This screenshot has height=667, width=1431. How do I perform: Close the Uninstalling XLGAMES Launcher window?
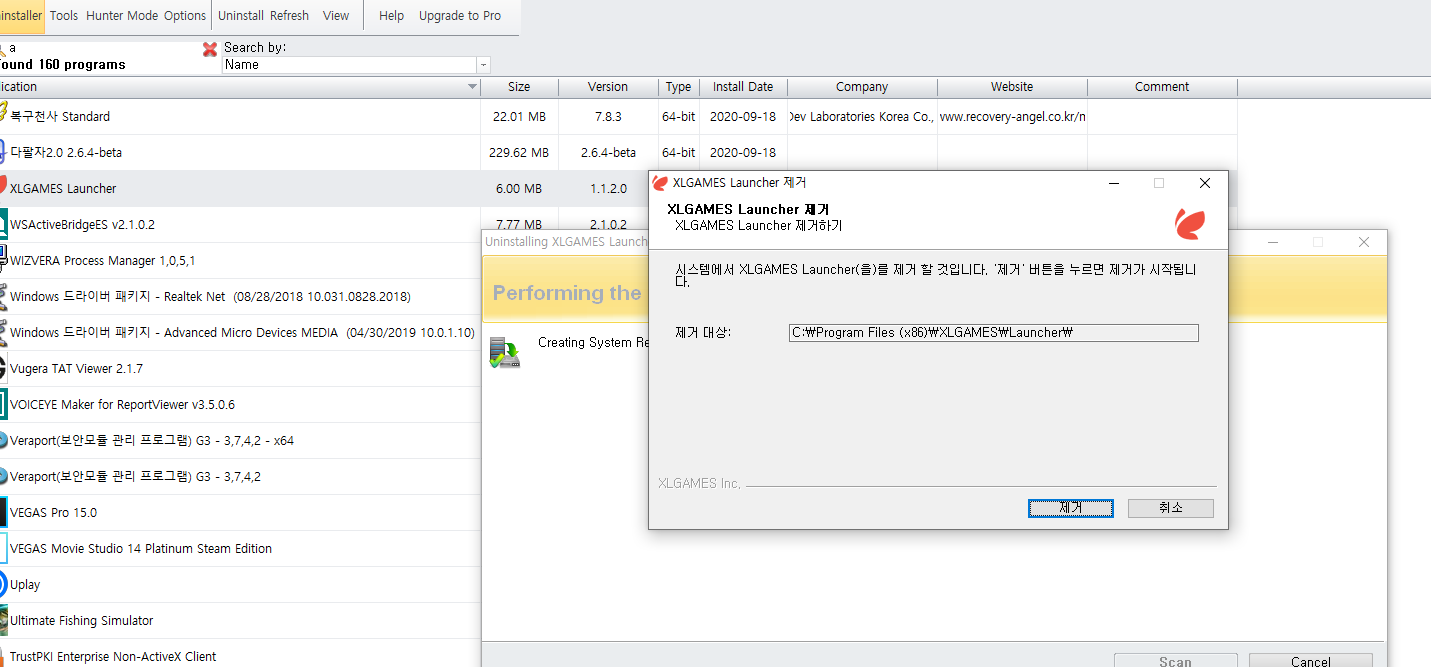pyautogui.click(x=1363, y=242)
